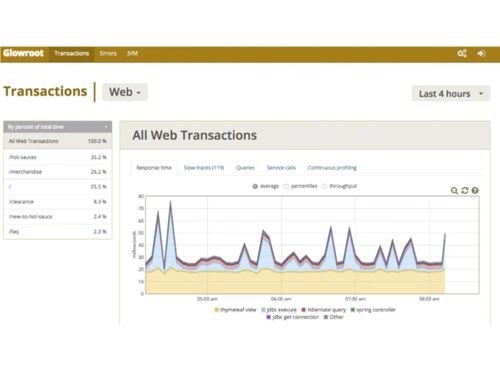The height and width of the screenshot is (375, 500).
Task: Expand the By percent of total time dropdown
Action: point(58,127)
